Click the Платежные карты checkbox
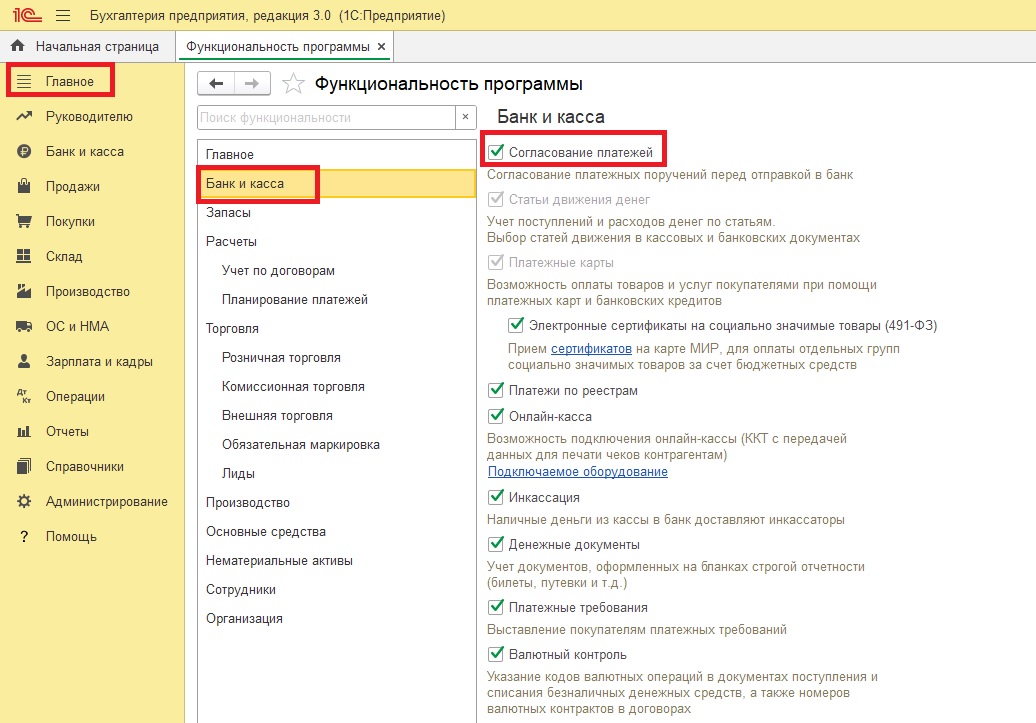This screenshot has width=1036, height=723. pos(496,262)
